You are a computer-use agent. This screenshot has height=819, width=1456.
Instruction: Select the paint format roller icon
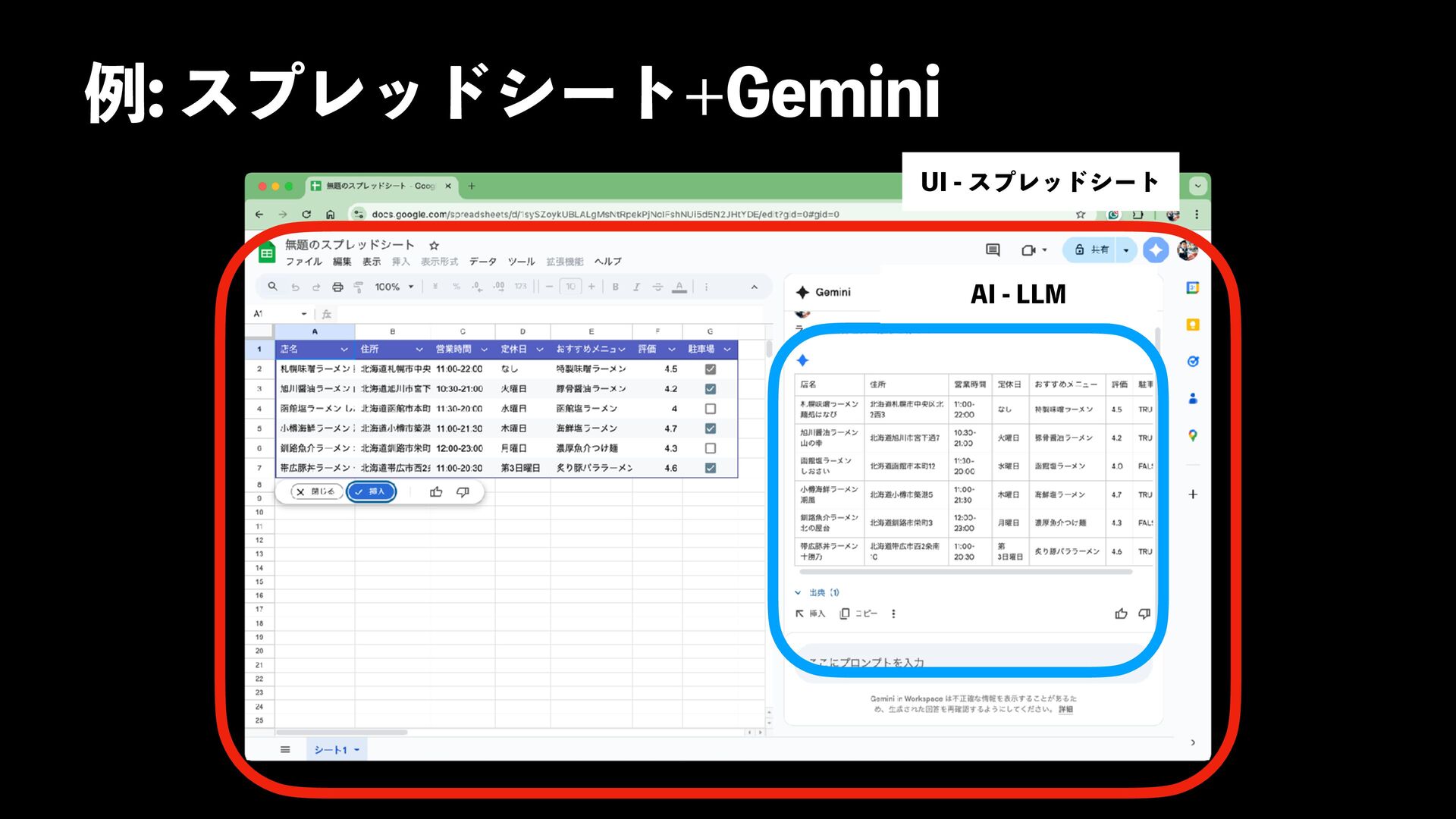pos(359,287)
